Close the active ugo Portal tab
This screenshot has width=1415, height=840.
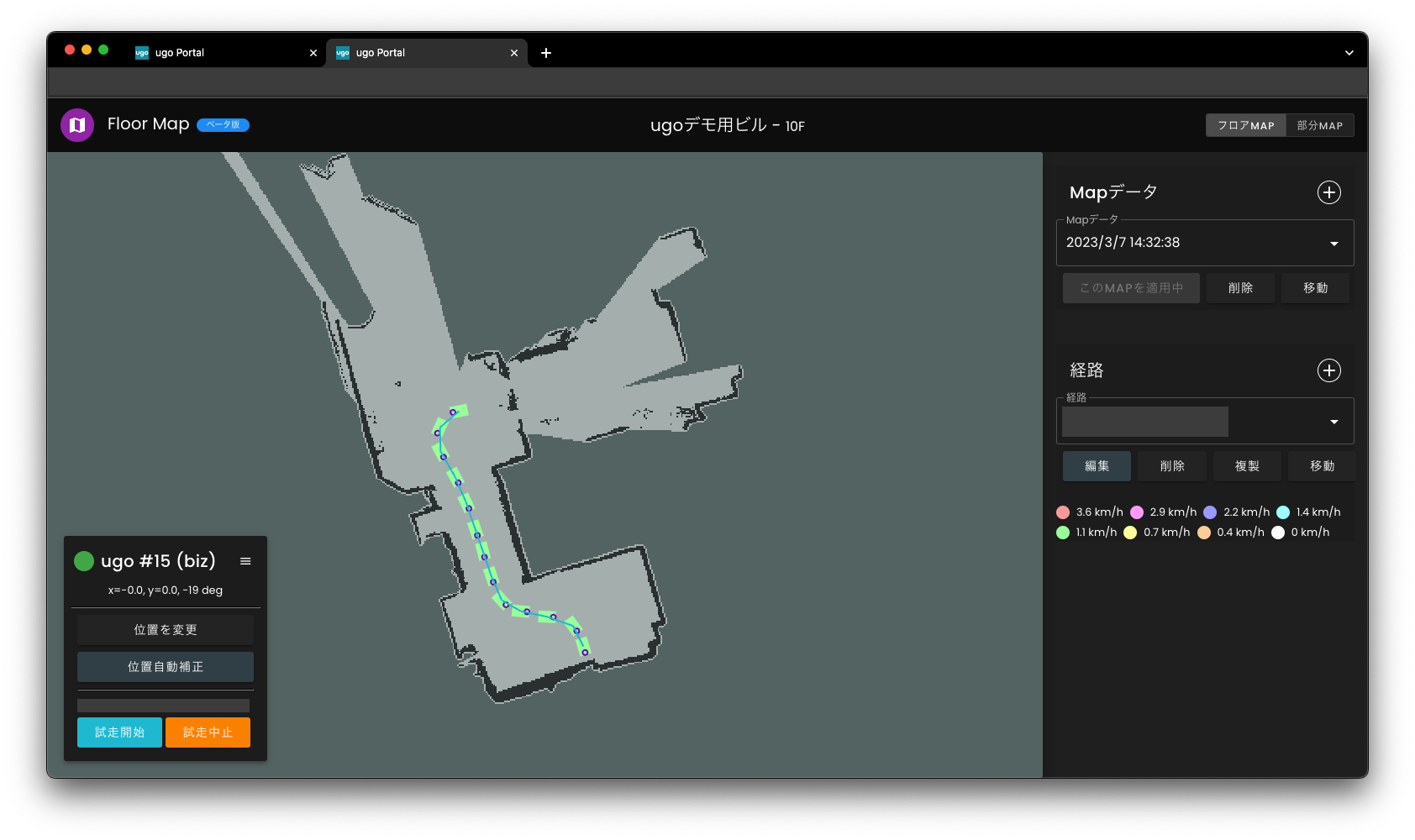[514, 53]
